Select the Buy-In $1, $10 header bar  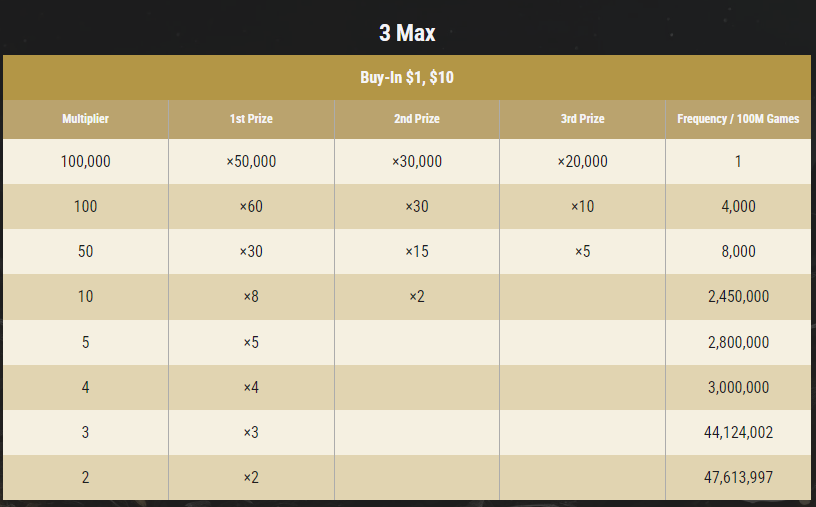pos(407,78)
